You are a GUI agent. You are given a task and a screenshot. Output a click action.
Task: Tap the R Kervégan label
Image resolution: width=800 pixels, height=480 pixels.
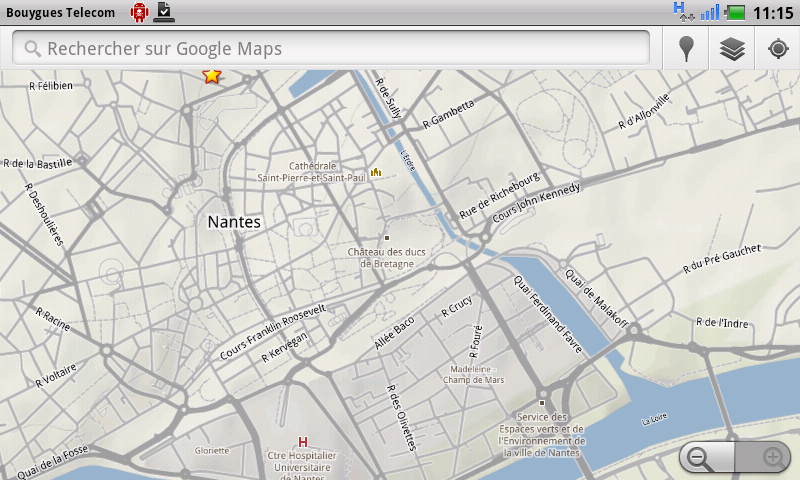pyautogui.click(x=284, y=347)
